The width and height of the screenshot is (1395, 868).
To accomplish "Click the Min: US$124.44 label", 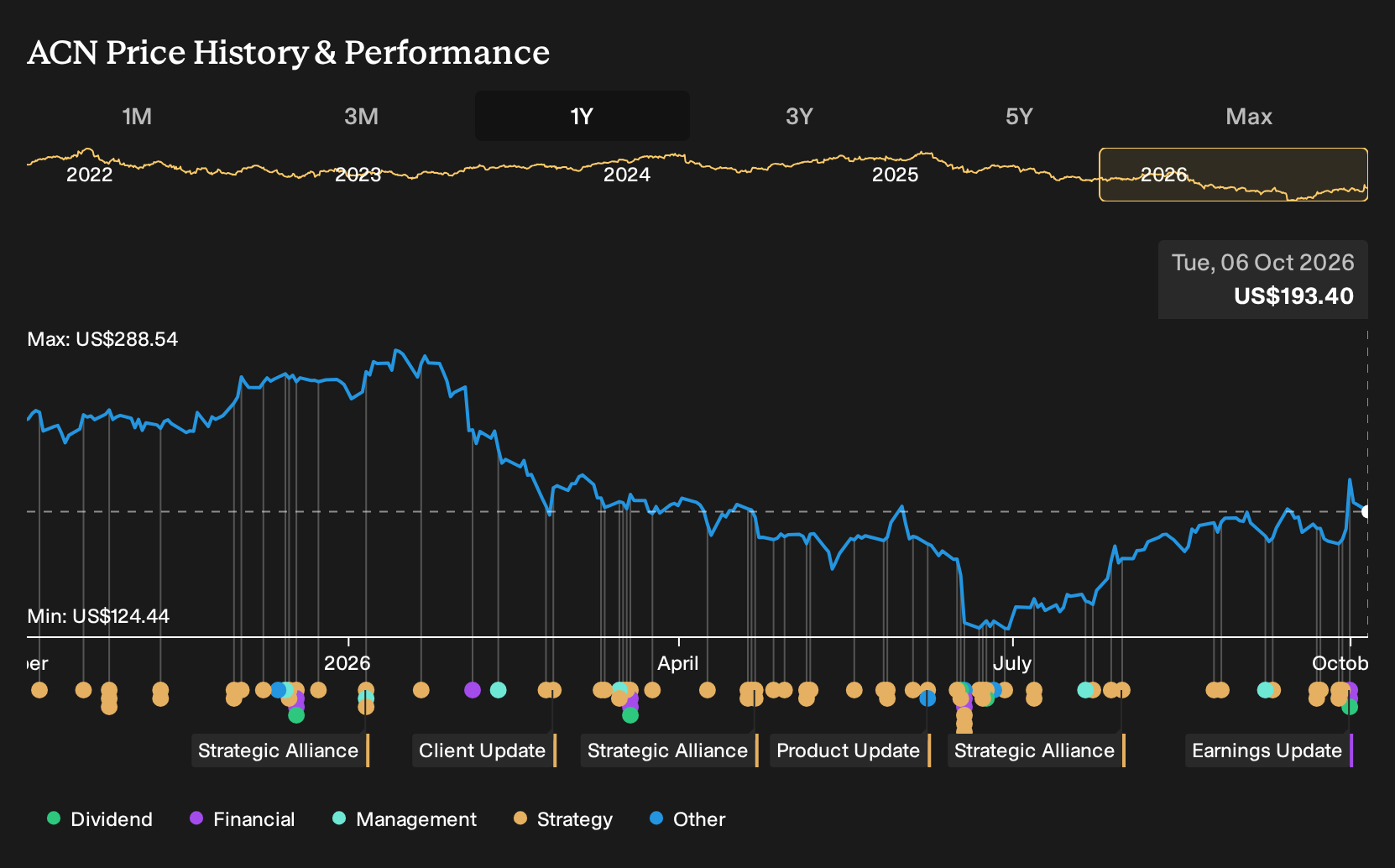I will coord(98,616).
